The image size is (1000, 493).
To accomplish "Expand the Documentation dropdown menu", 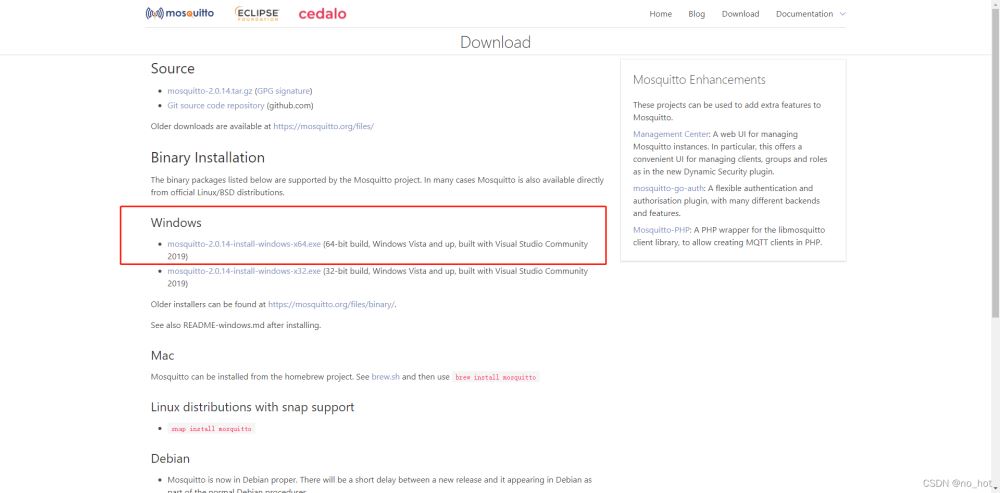I will [x=810, y=14].
